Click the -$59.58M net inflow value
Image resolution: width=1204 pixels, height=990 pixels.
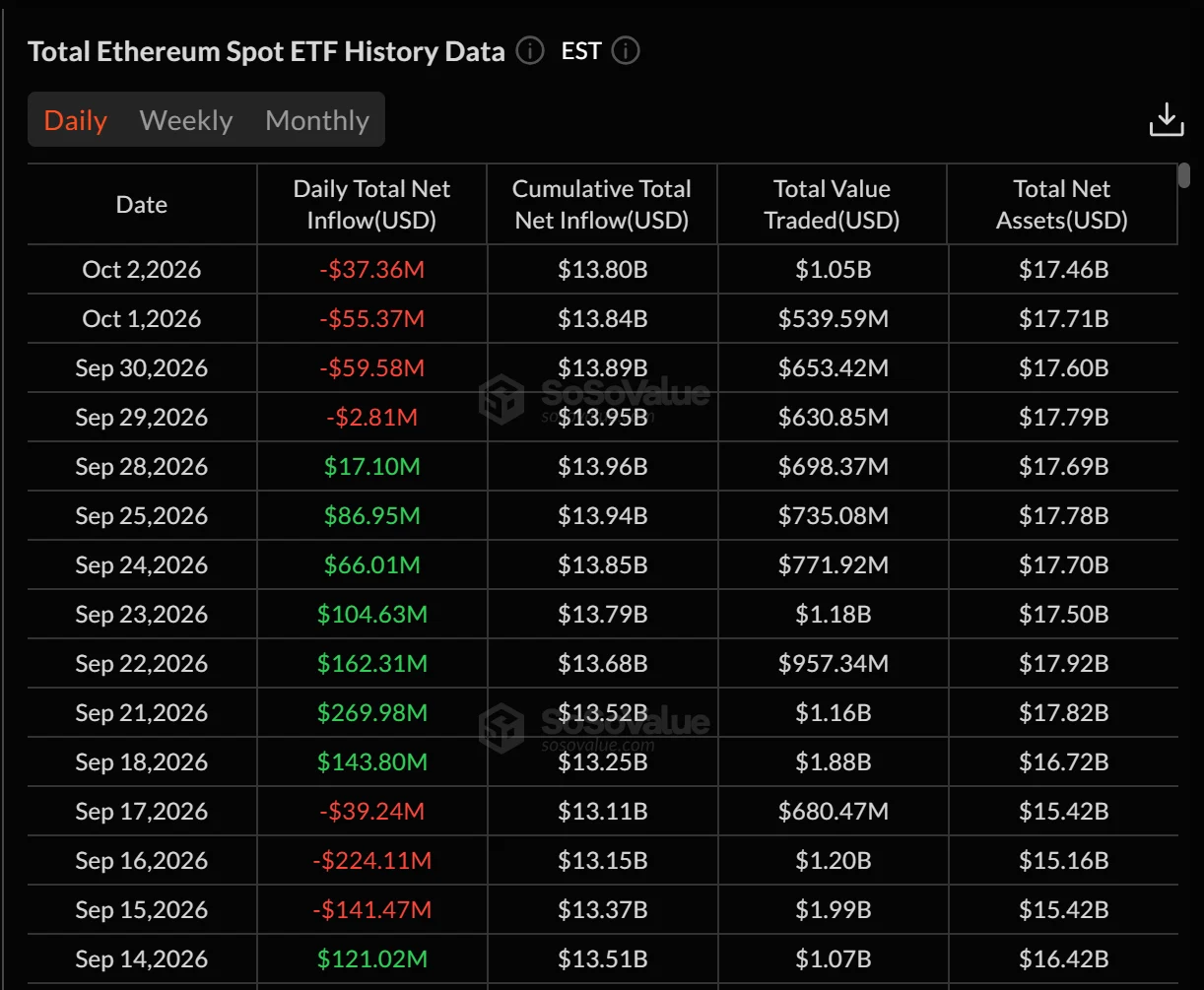pos(371,367)
